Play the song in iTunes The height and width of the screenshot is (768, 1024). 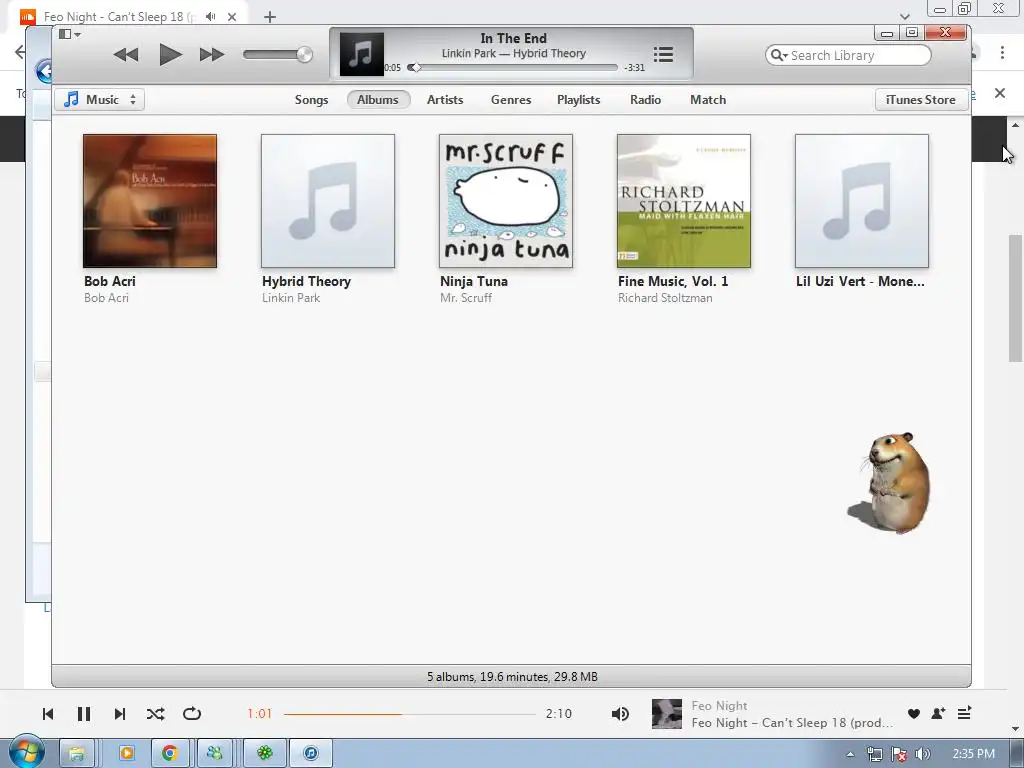coord(170,55)
